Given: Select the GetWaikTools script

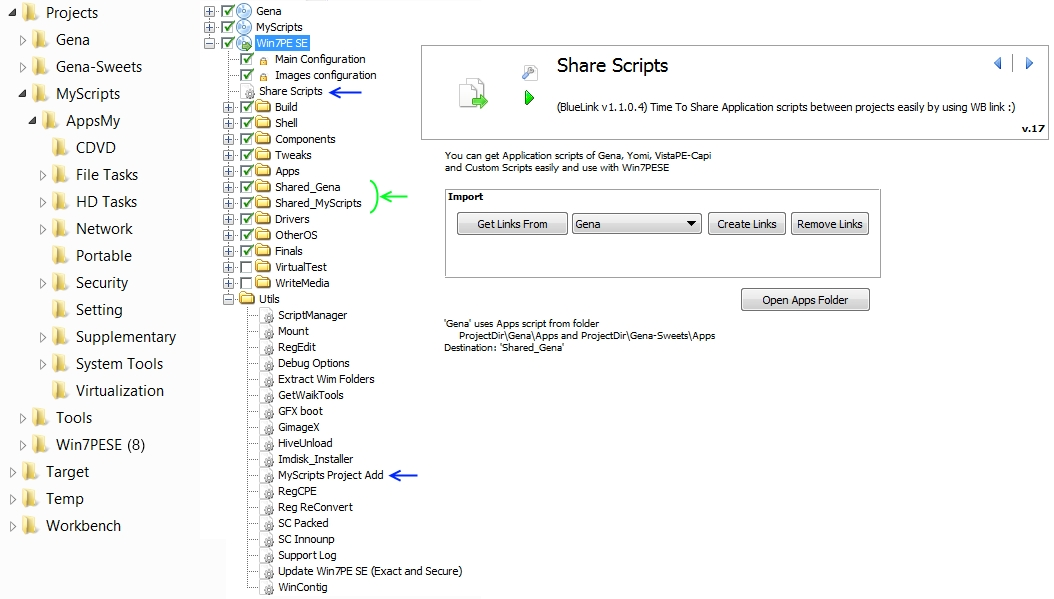Looking at the screenshot, I should [x=311, y=395].
